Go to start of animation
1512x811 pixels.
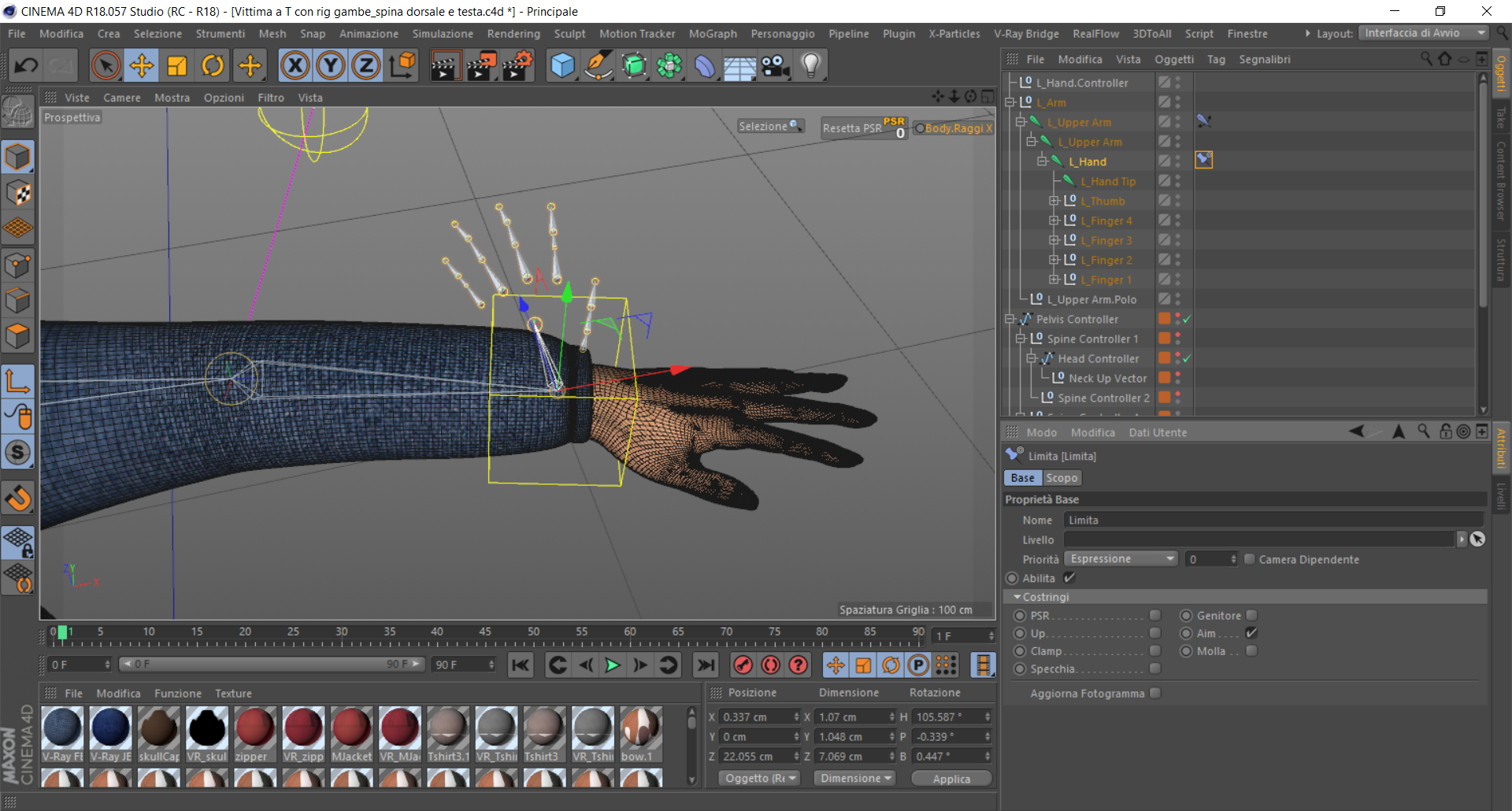pyautogui.click(x=521, y=665)
